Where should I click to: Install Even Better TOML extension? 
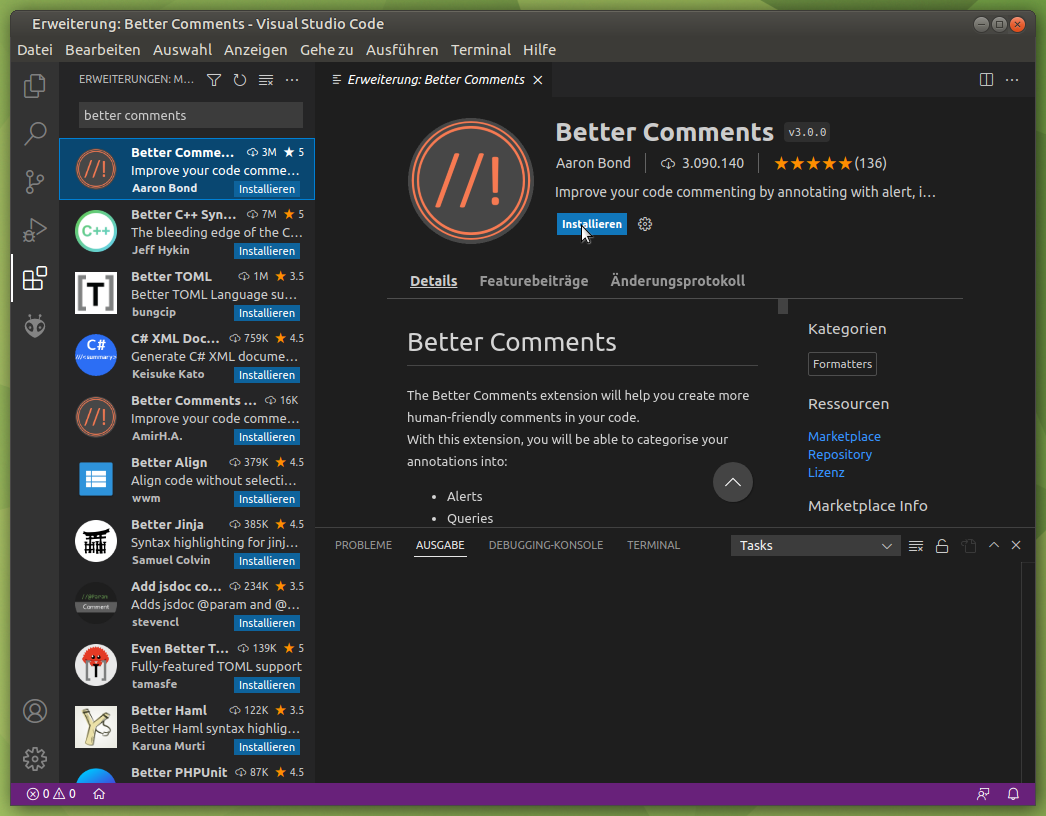click(x=267, y=685)
